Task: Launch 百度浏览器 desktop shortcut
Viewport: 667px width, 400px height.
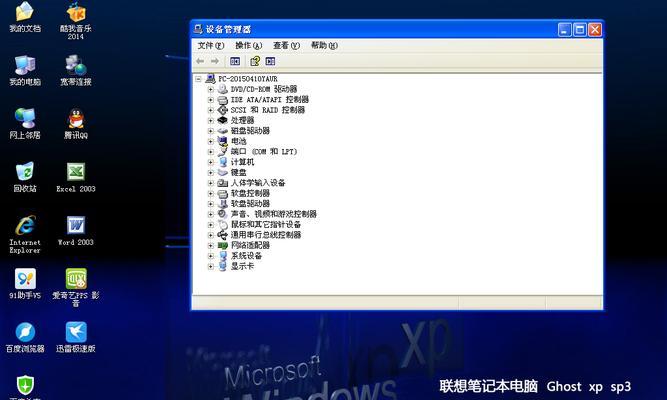Action: coord(25,337)
